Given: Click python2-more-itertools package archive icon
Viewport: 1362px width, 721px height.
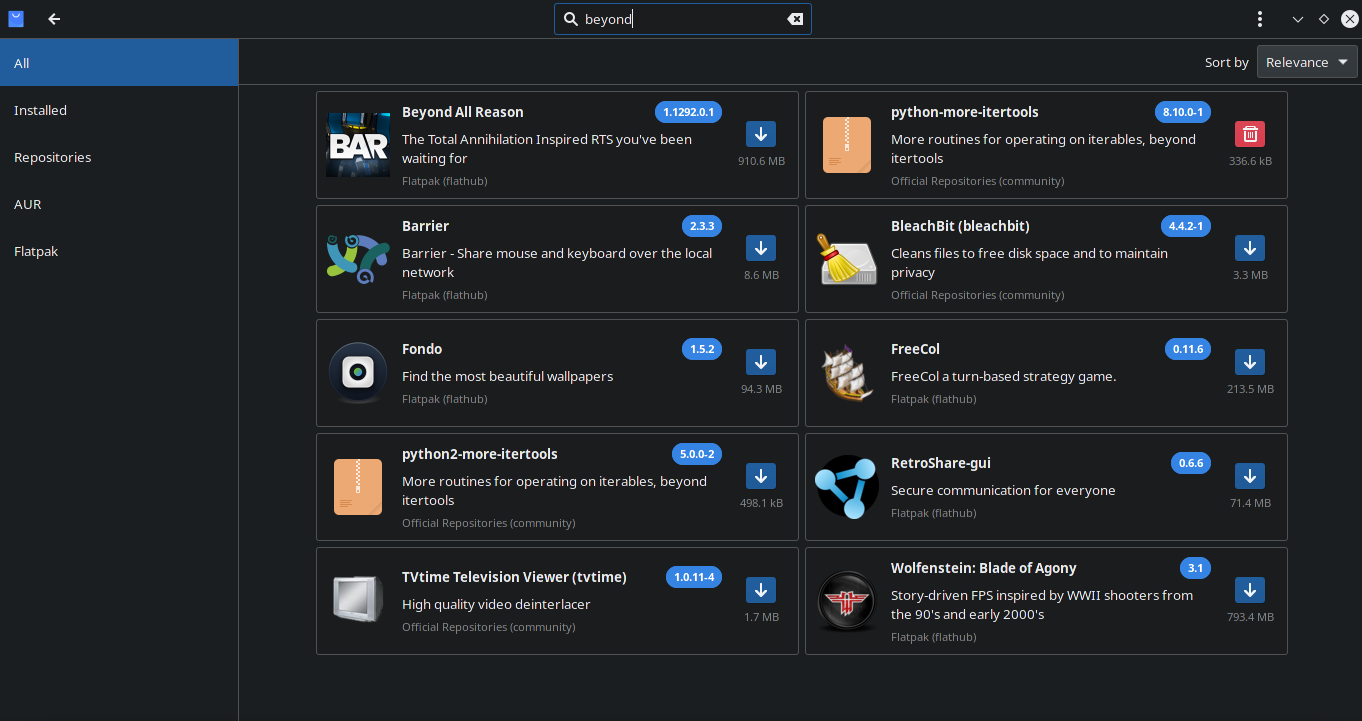Looking at the screenshot, I should [x=358, y=487].
